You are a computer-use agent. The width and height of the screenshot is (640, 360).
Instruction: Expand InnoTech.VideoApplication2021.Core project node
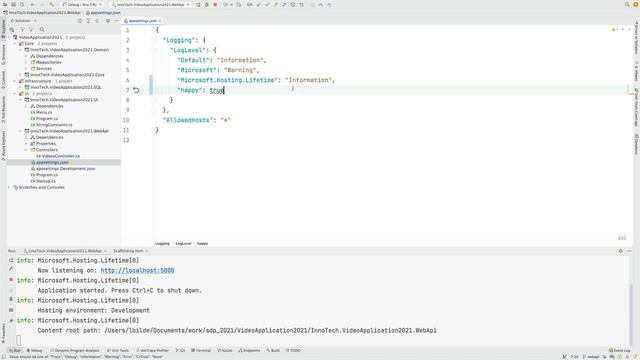(20, 75)
